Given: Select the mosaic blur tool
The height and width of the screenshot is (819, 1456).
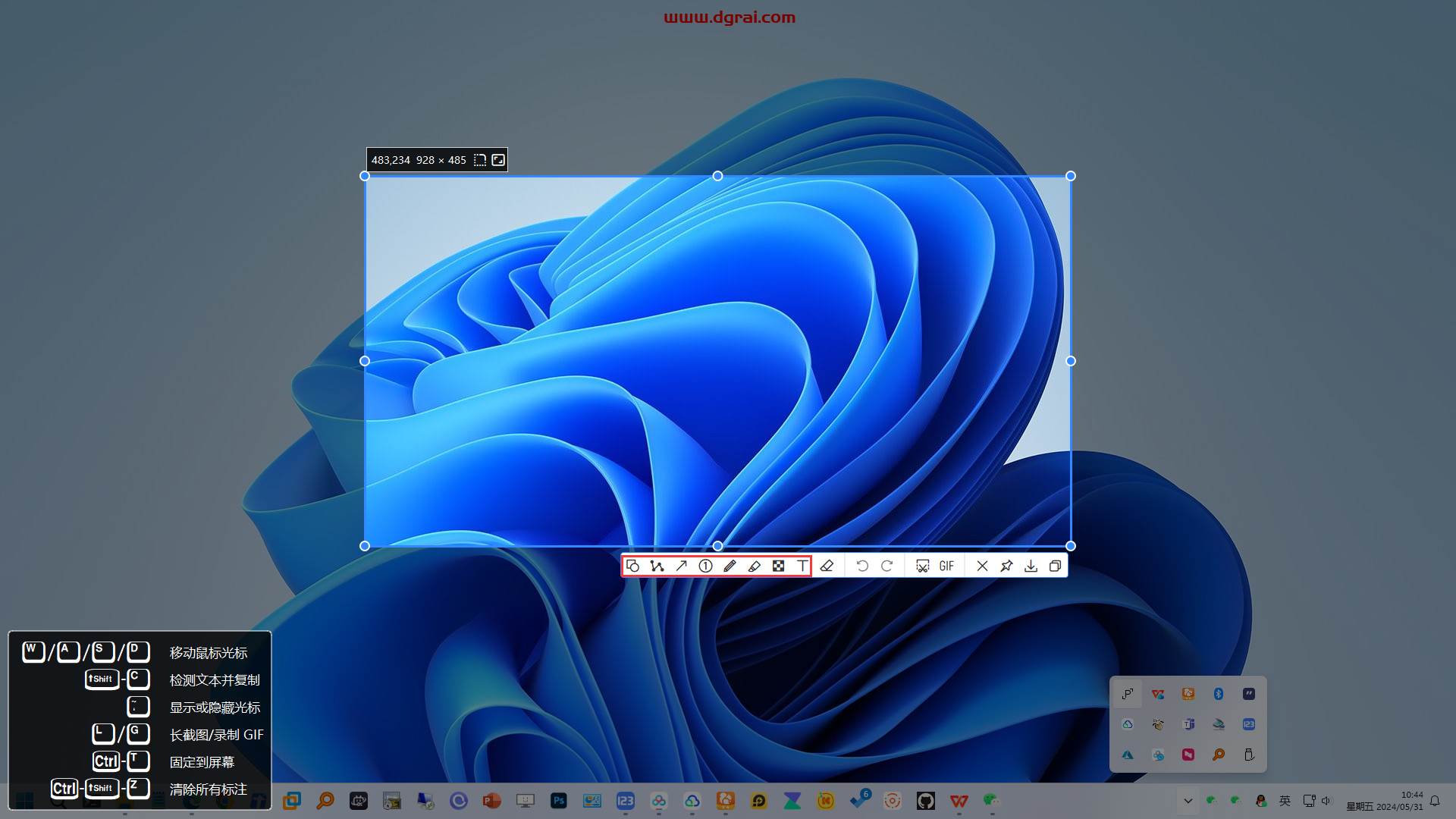Looking at the screenshot, I should [778, 566].
